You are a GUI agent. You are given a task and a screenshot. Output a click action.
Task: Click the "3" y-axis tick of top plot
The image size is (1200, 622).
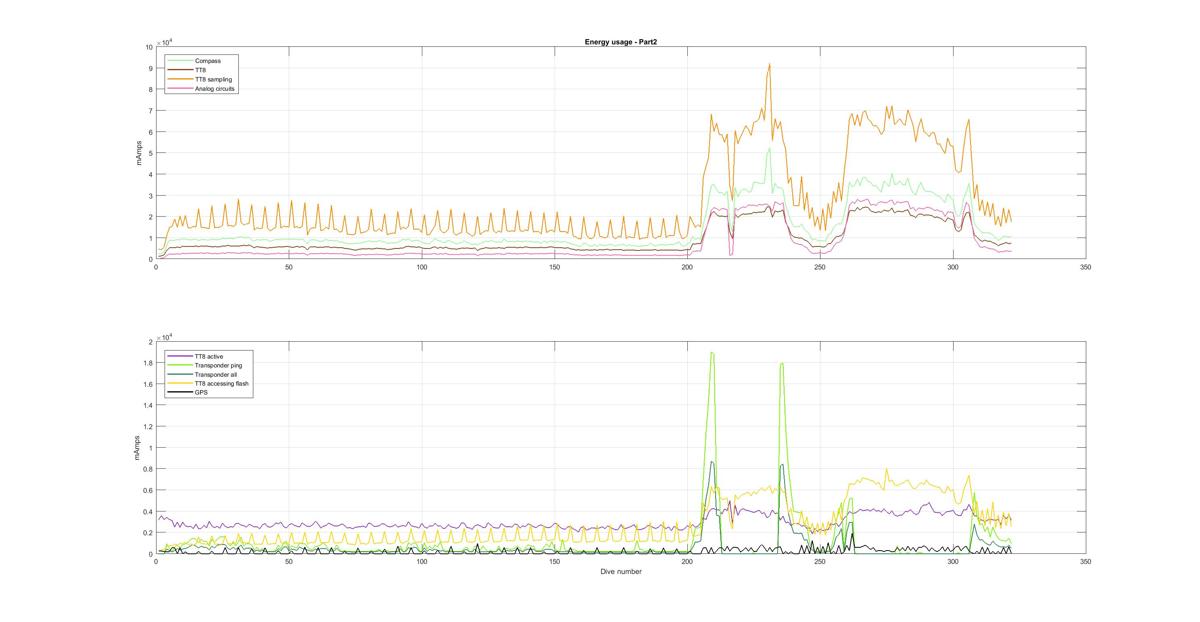click(151, 196)
